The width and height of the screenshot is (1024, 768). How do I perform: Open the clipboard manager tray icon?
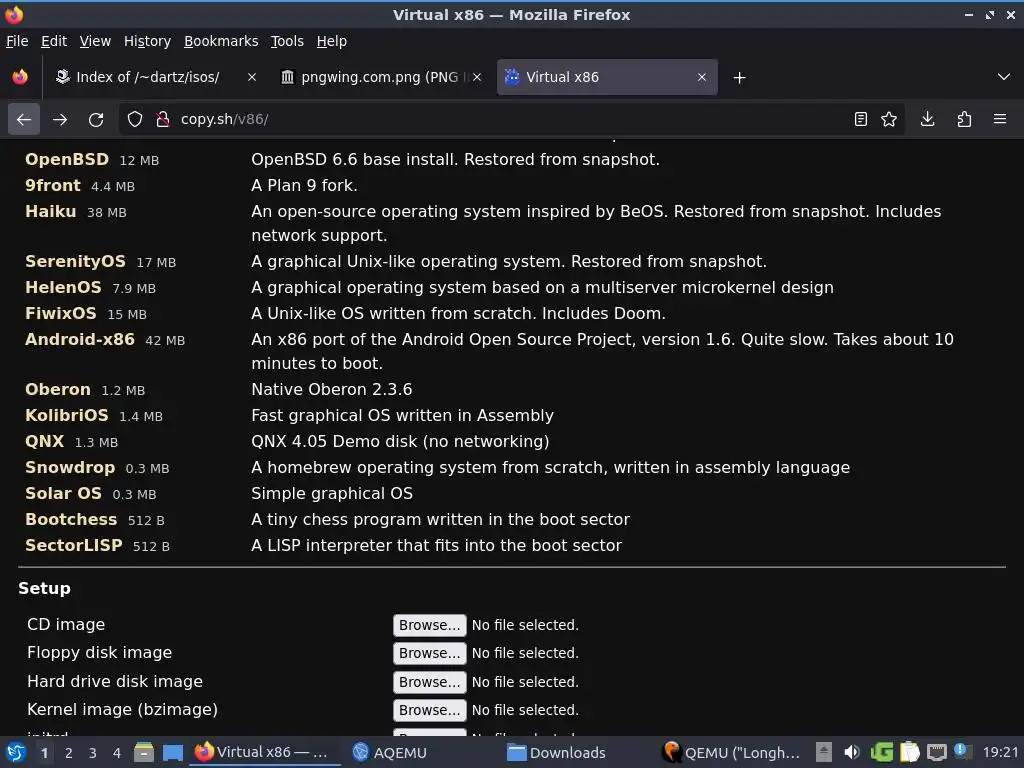coord(909,752)
